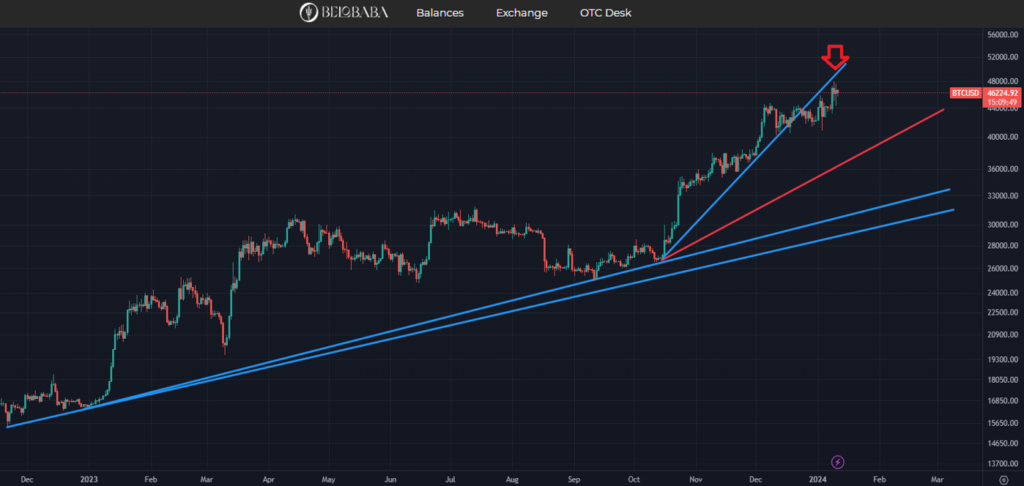The width and height of the screenshot is (1024, 486).
Task: Go to the Exchange page
Action: pyautogui.click(x=522, y=13)
